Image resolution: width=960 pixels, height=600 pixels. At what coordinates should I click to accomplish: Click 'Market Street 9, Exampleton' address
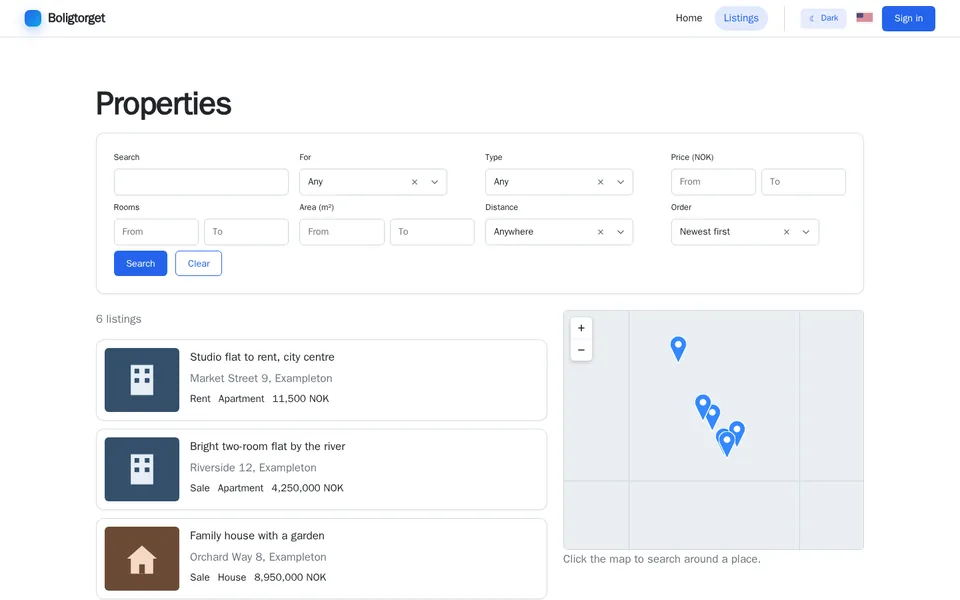point(261,378)
